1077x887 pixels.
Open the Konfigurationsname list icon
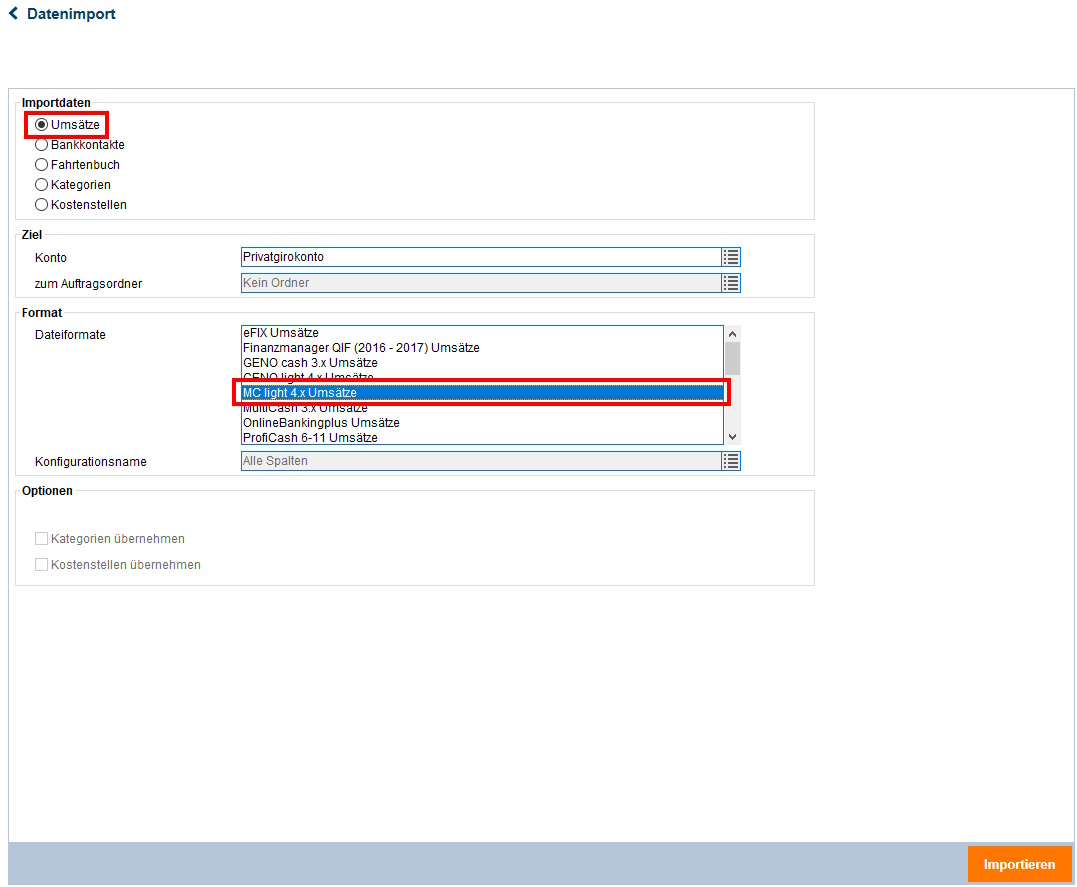pyautogui.click(x=731, y=461)
